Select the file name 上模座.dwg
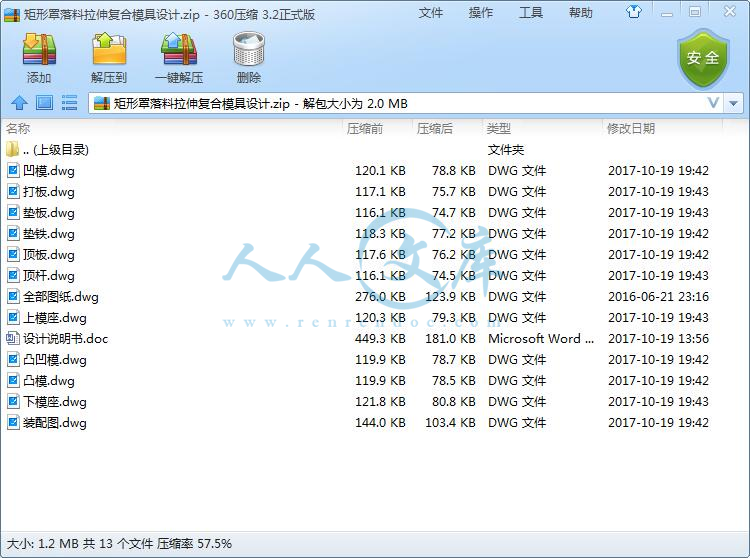 coord(55,318)
